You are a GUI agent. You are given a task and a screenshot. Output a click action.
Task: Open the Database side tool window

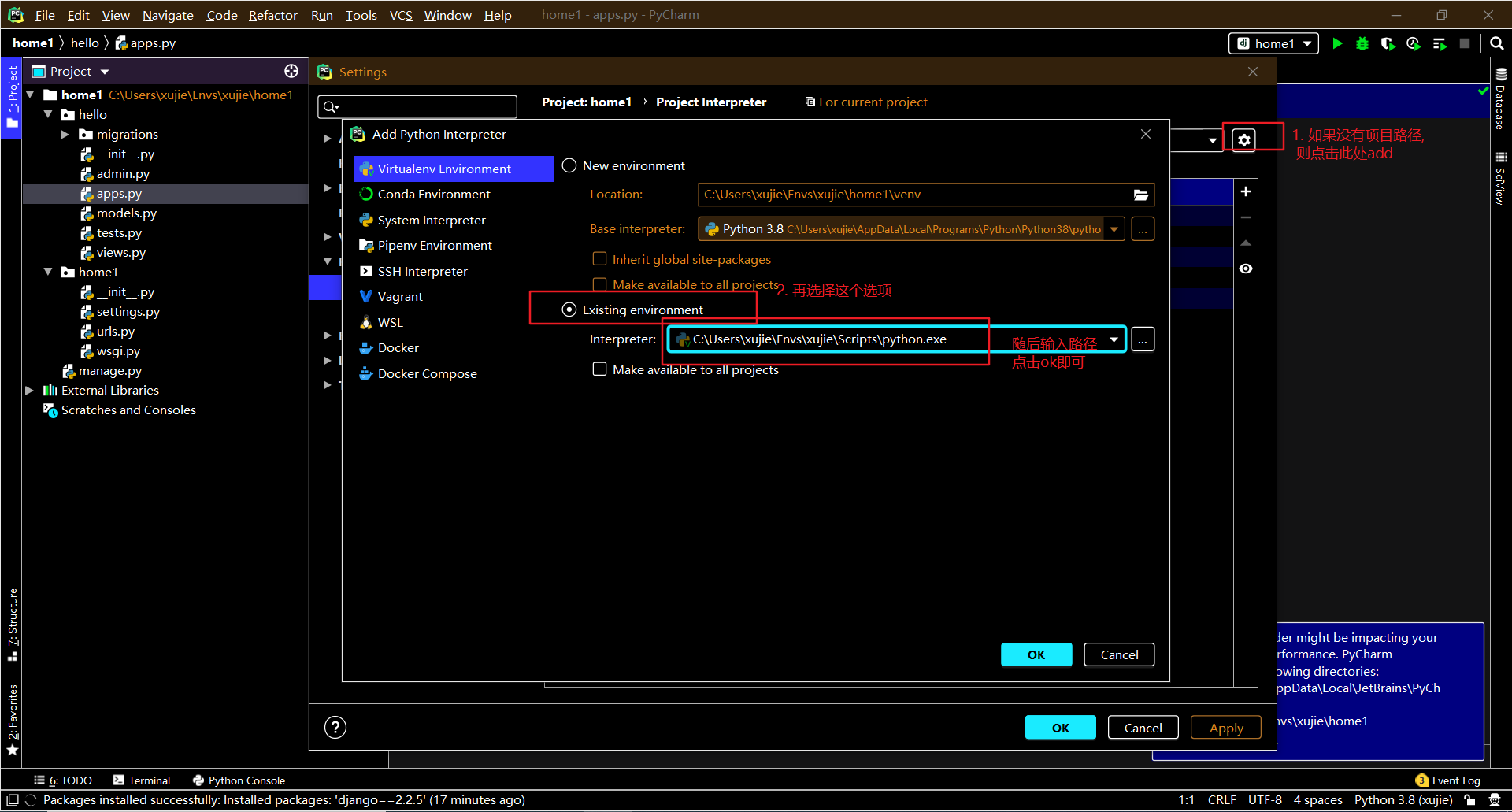1501,98
